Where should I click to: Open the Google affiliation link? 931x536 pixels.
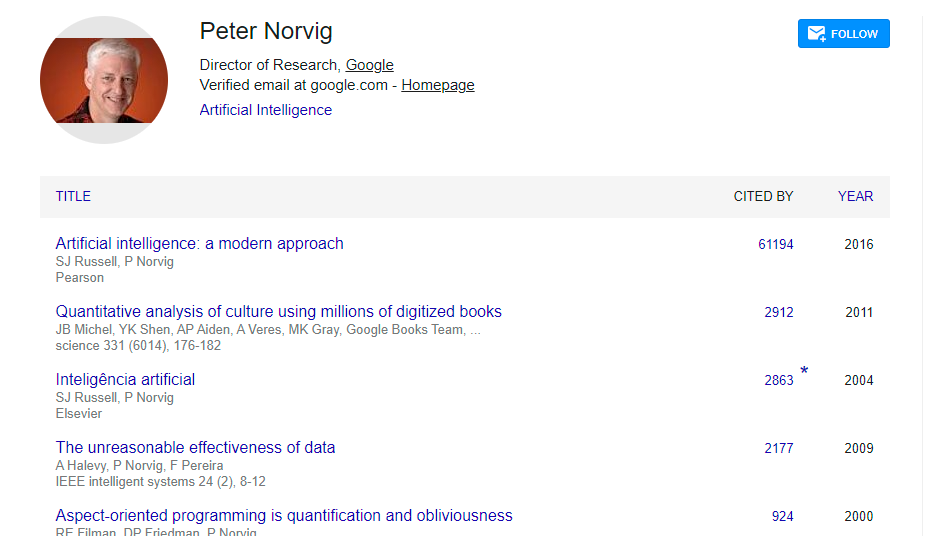tap(369, 65)
